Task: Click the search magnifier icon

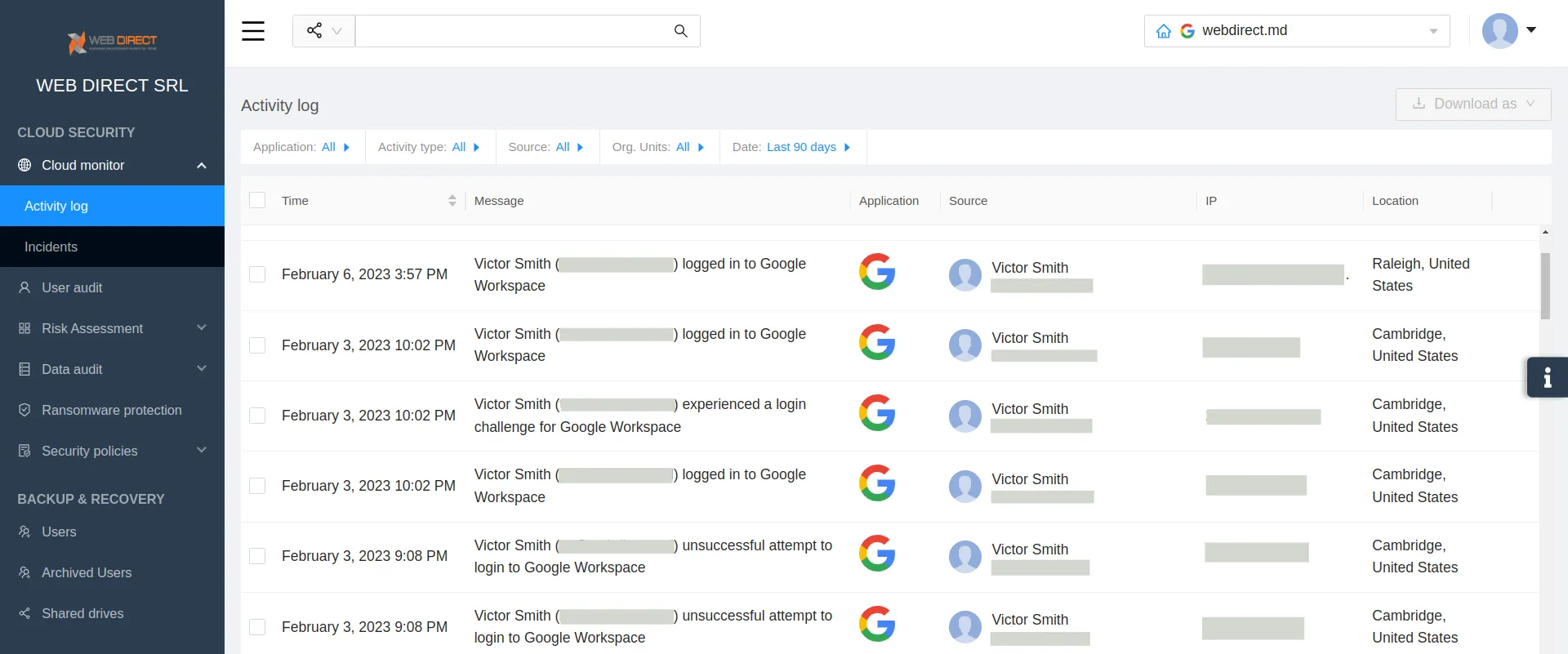Action: pos(680,31)
